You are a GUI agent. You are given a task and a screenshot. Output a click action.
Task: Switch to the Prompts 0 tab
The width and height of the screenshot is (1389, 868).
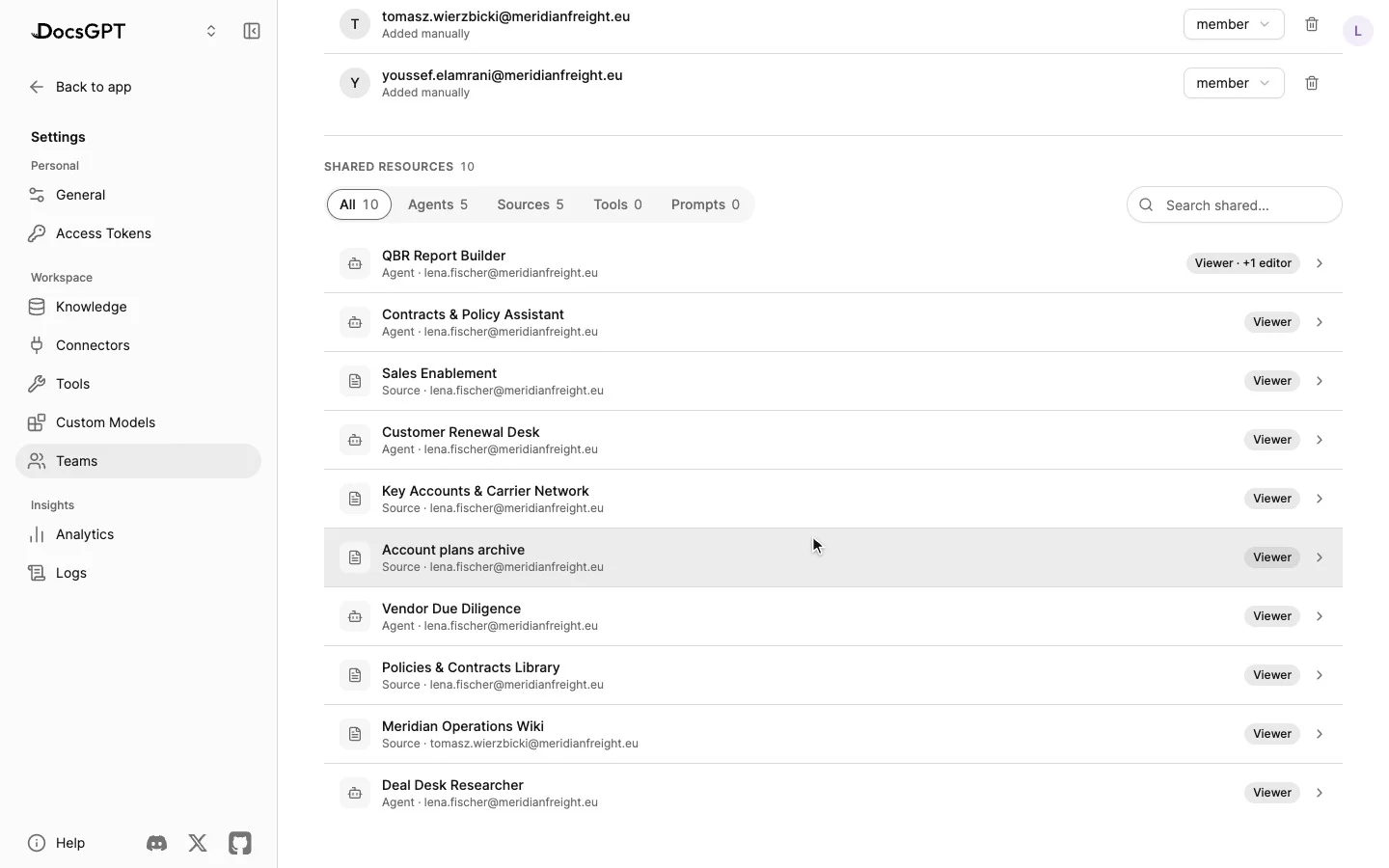tap(705, 204)
